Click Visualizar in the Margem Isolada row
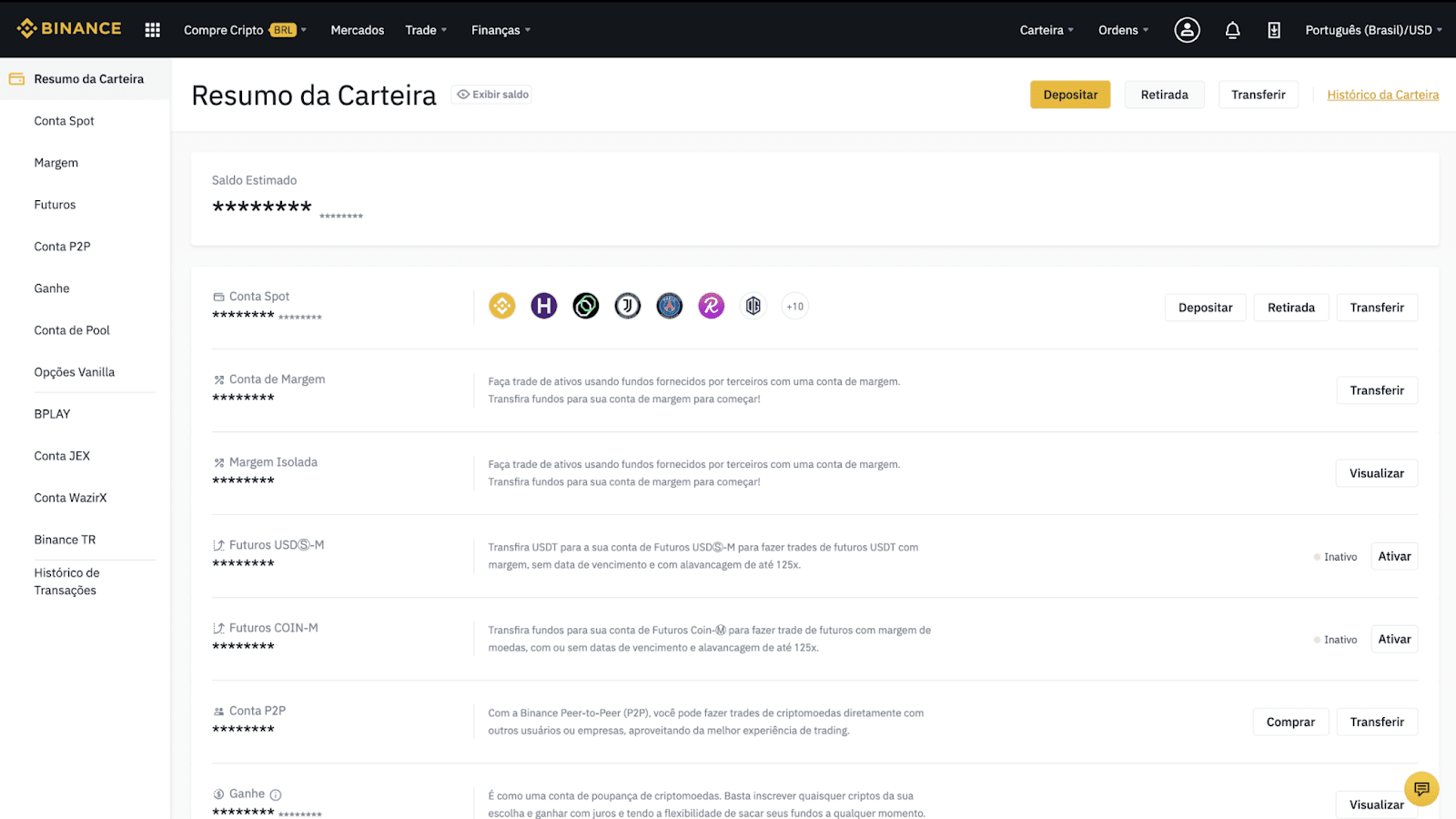1456x819 pixels. (x=1377, y=473)
